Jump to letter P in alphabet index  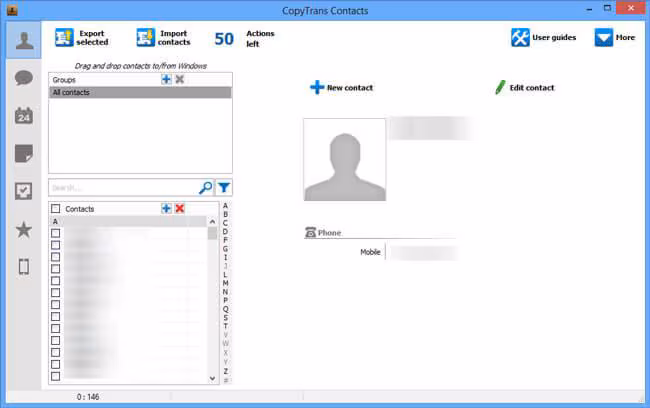tap(226, 301)
